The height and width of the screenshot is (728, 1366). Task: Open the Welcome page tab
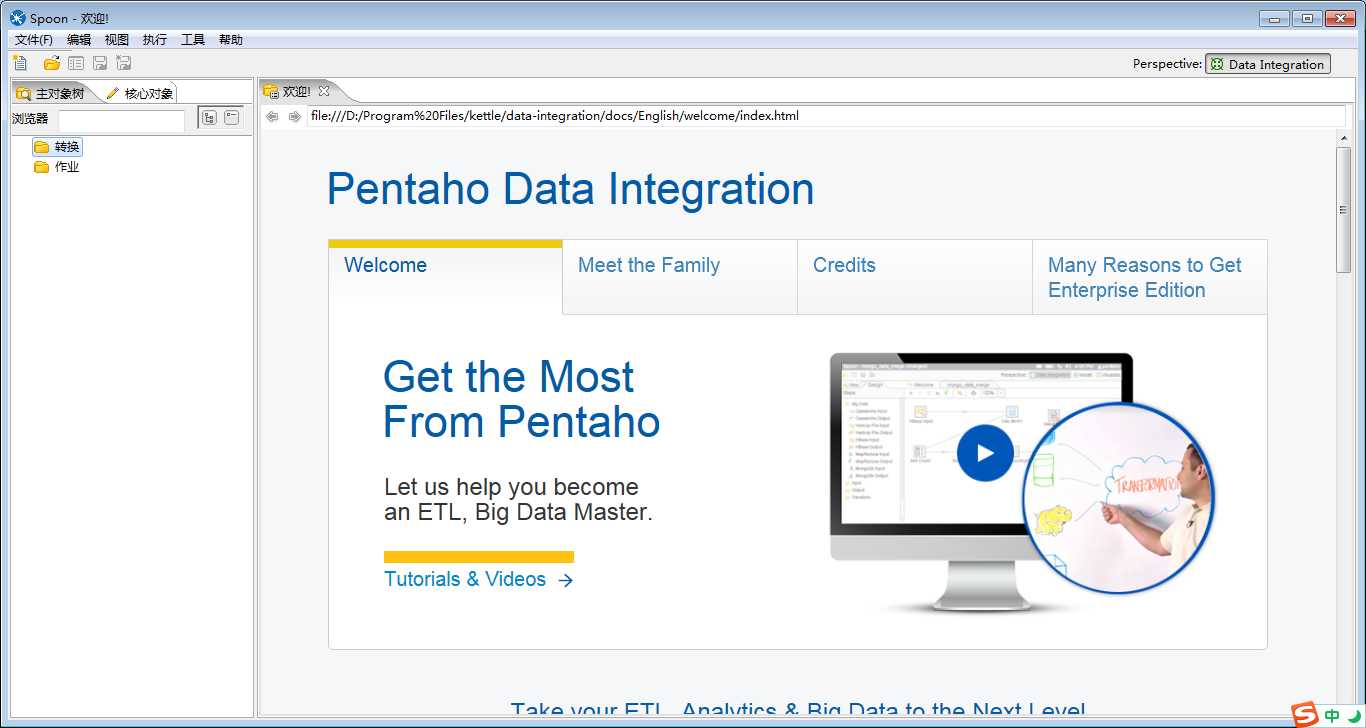(445, 276)
